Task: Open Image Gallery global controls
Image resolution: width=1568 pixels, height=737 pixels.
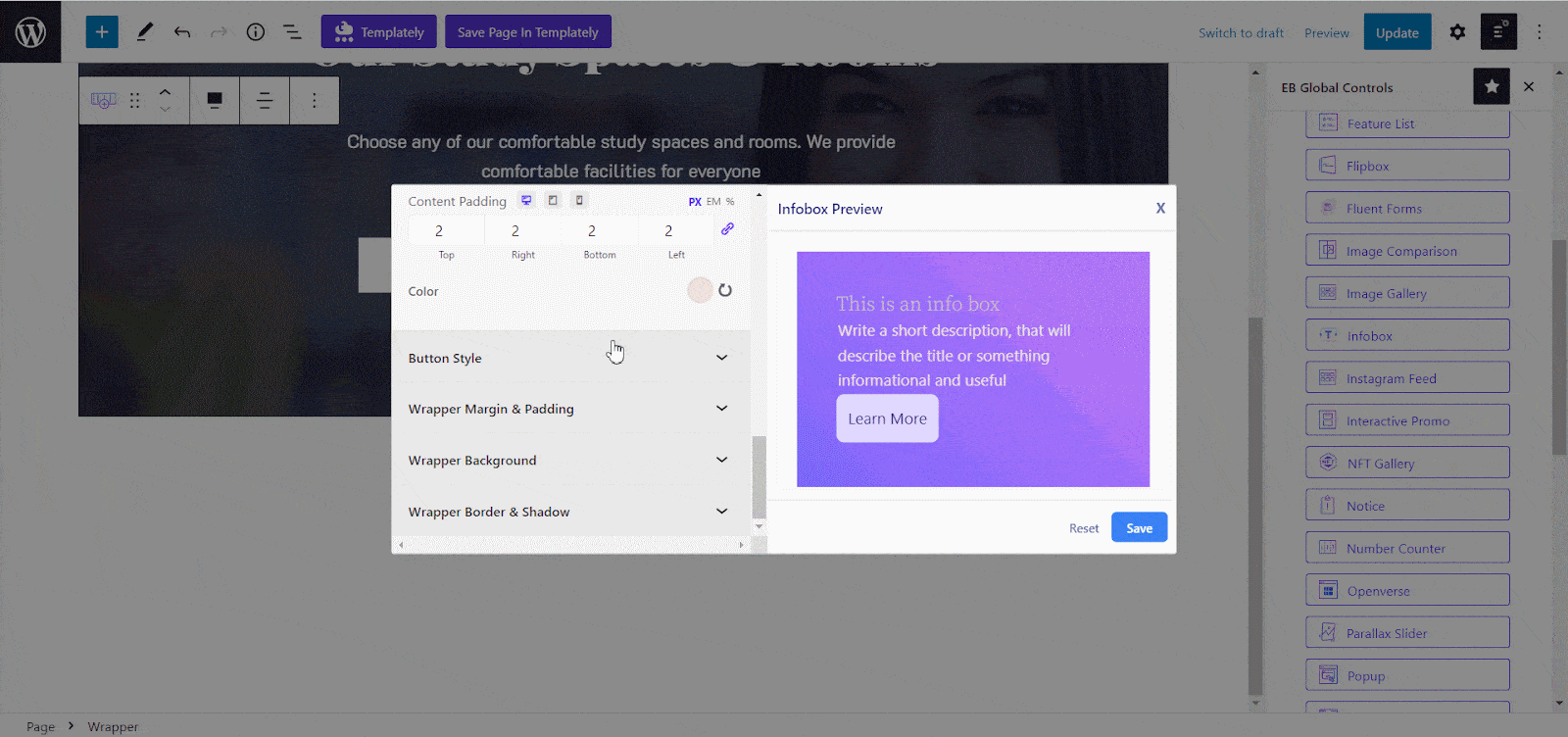Action: click(1407, 293)
